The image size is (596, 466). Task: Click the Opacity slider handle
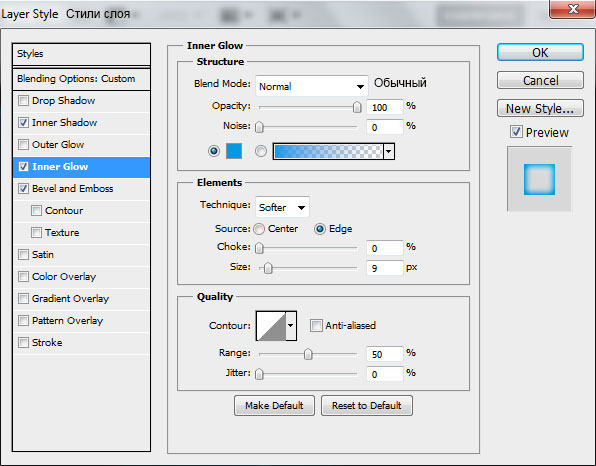[x=357, y=108]
